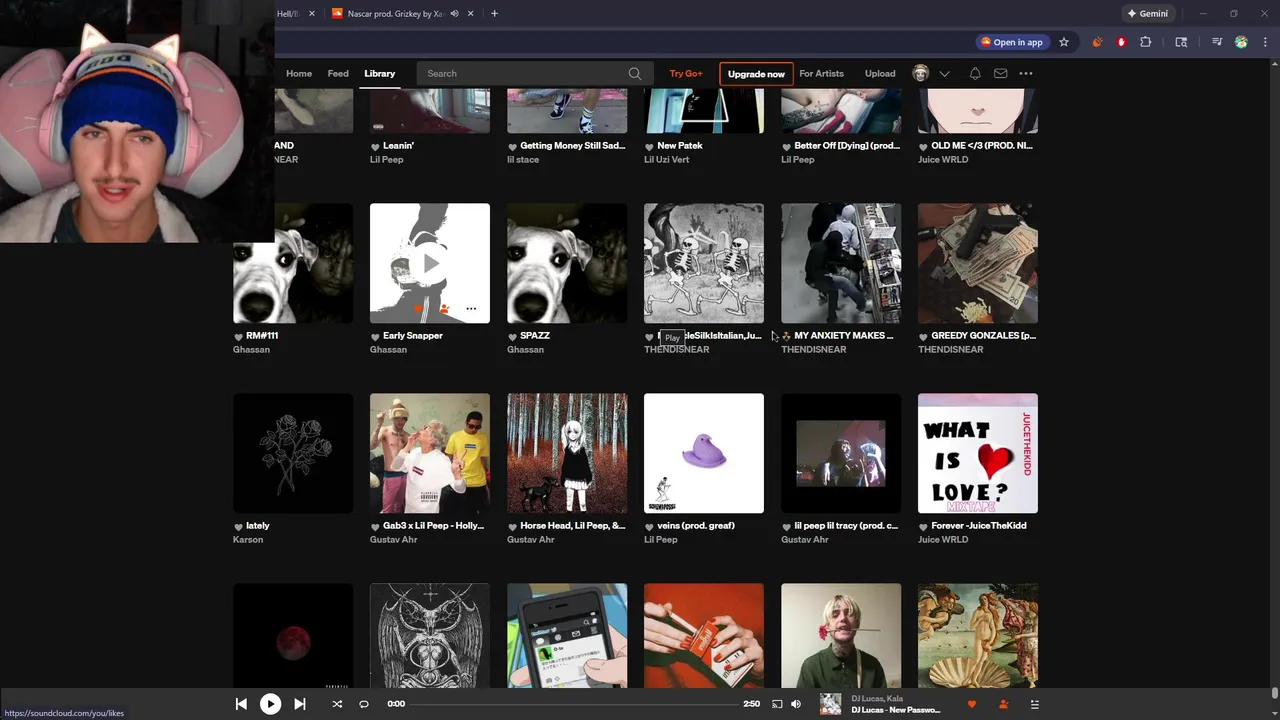Click the Upgrade now button
The image size is (1280, 720).
coord(756,74)
